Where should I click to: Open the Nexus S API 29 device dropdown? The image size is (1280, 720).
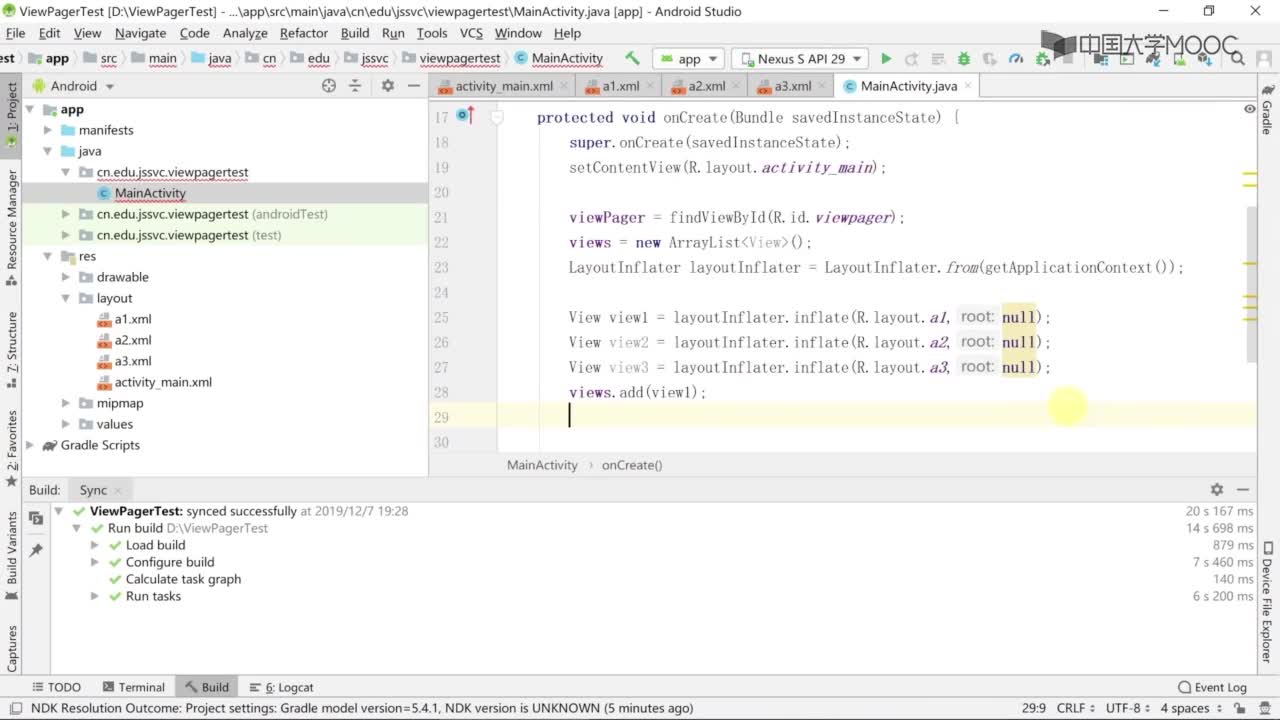[x=799, y=59]
